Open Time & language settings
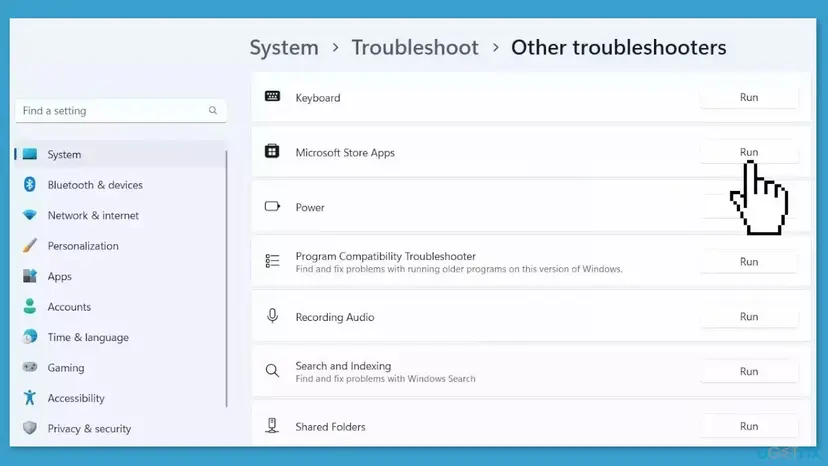This screenshot has width=828, height=466. click(120, 337)
